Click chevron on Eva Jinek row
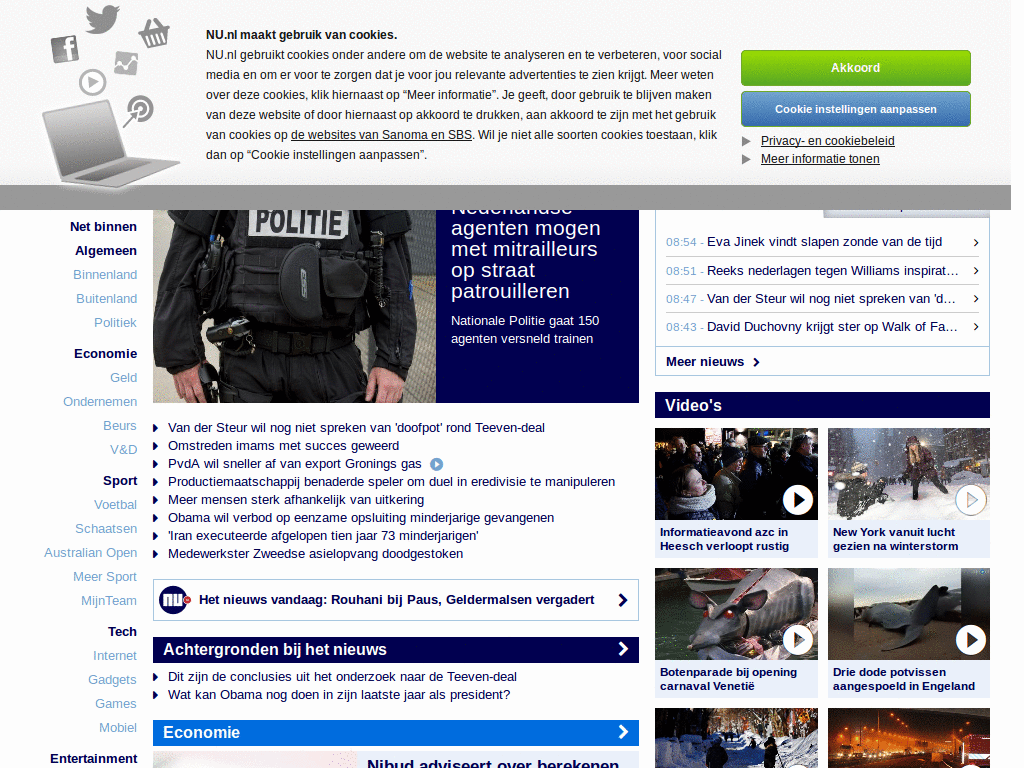This screenshot has height=768, width=1024. click(976, 243)
